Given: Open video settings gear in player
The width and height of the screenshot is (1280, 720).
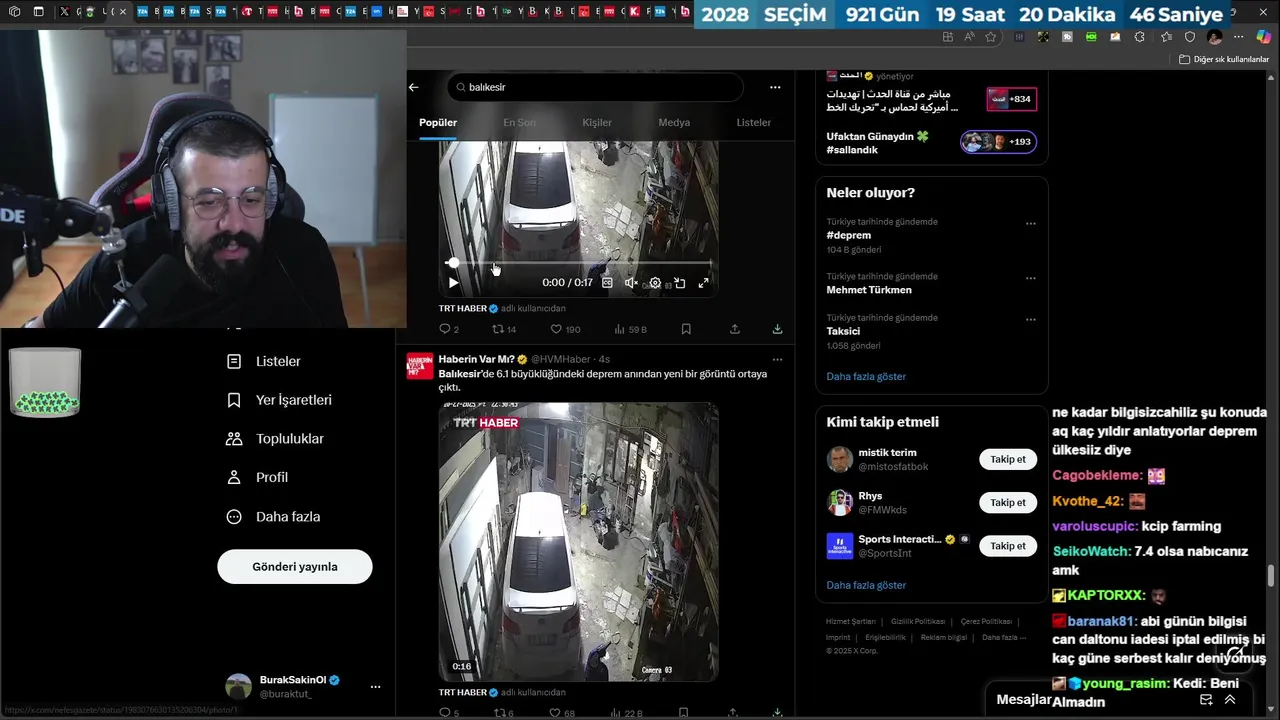Looking at the screenshot, I should point(655,283).
